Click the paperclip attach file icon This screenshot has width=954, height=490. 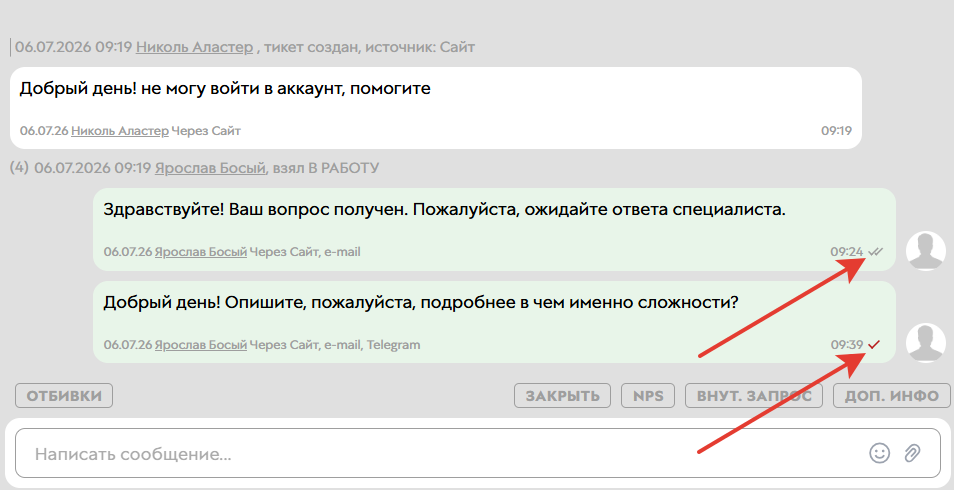pos(912,453)
